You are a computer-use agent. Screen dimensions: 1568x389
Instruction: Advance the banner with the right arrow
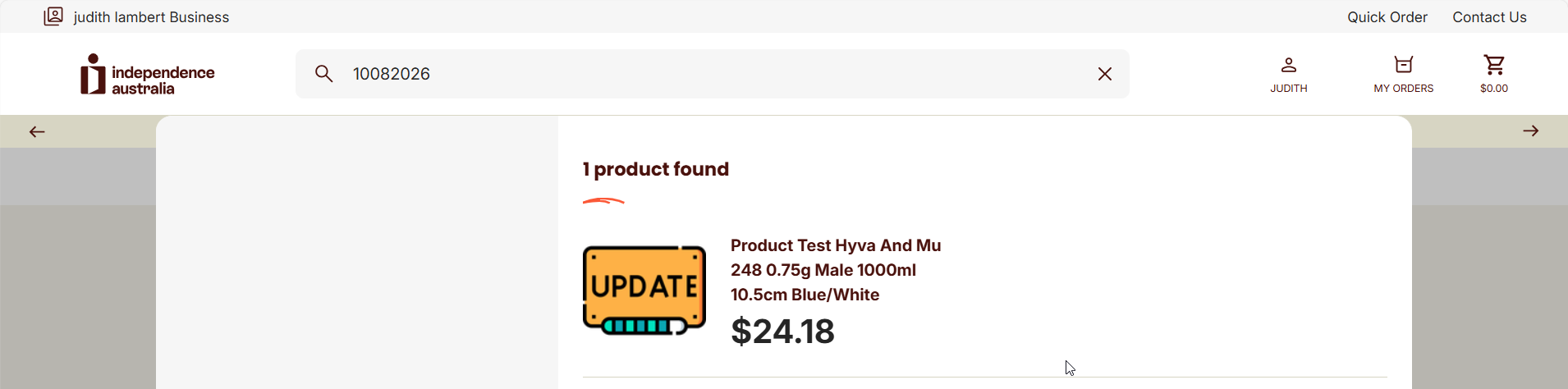[x=1530, y=131]
